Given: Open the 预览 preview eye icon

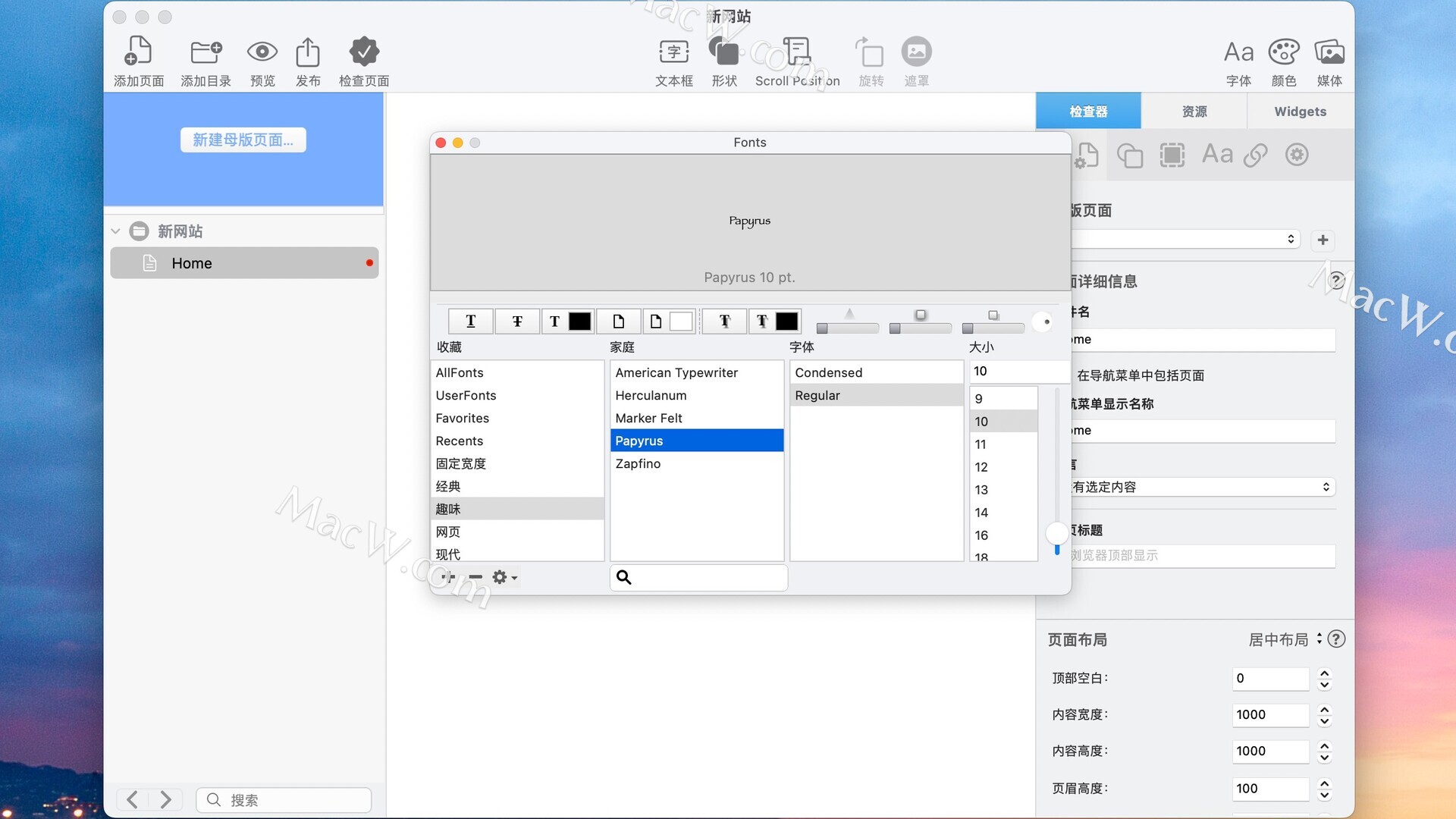Looking at the screenshot, I should click(x=262, y=52).
